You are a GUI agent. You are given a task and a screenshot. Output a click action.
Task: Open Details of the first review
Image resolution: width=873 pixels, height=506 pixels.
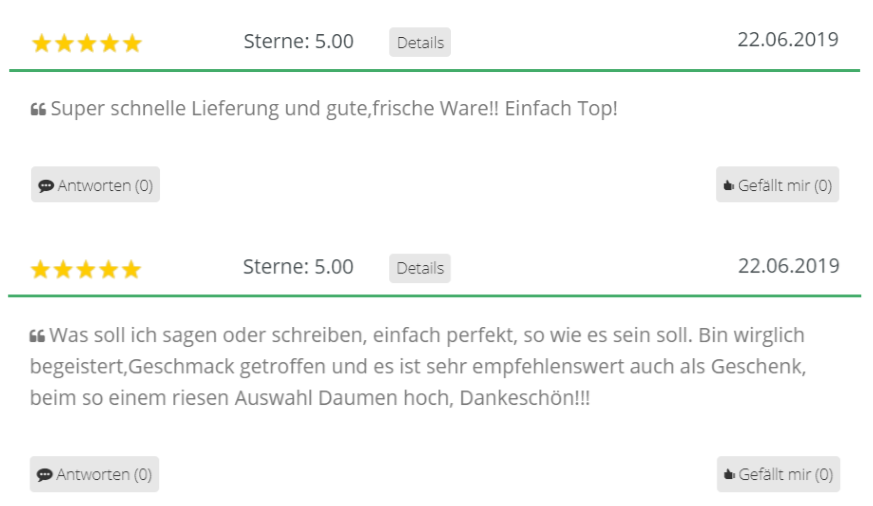420,42
